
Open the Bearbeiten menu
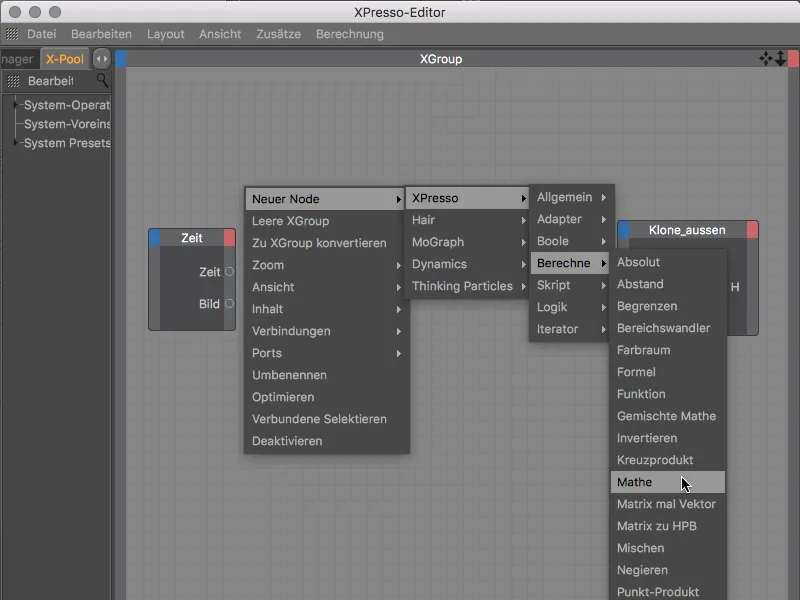point(101,34)
